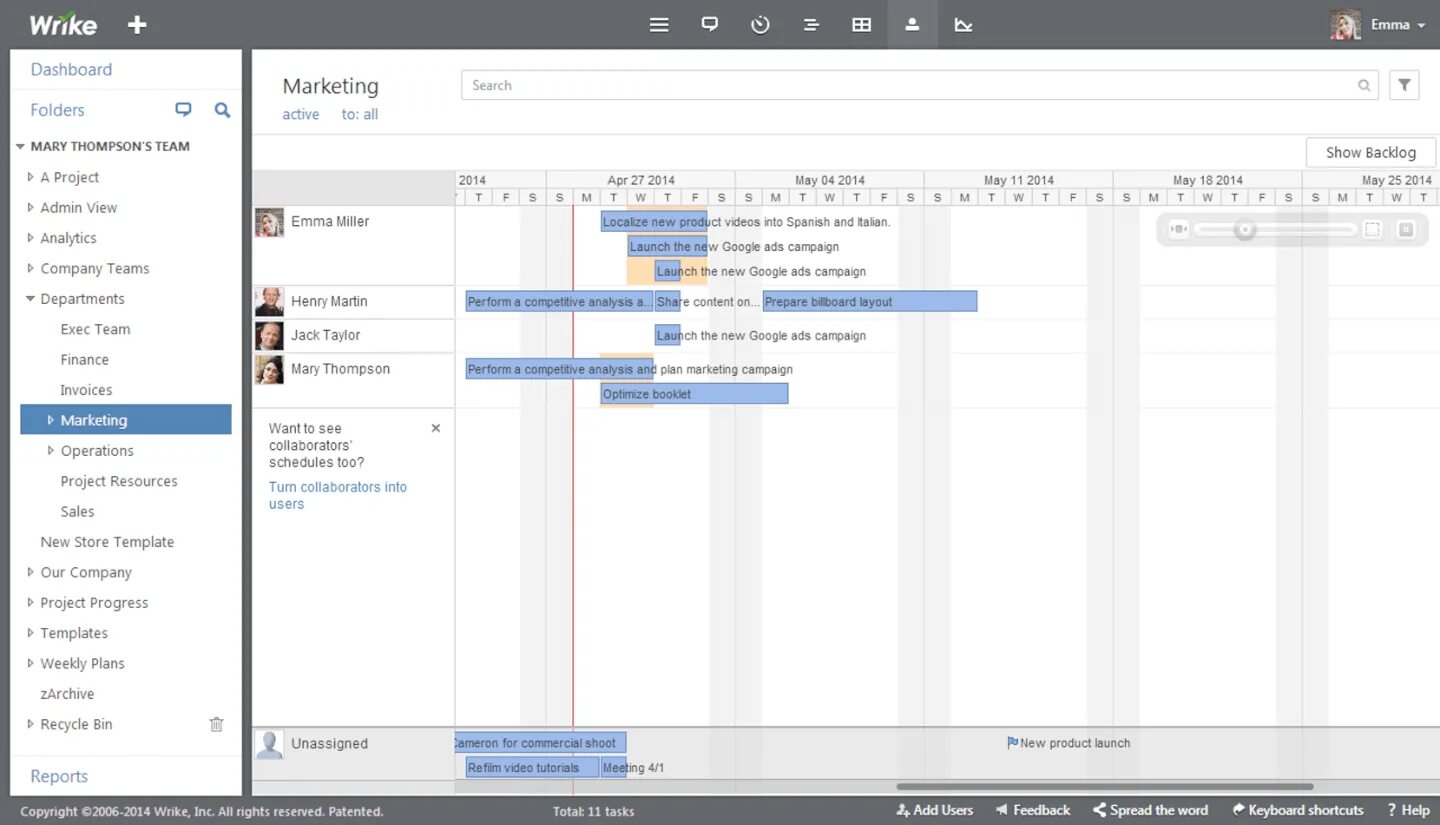Expand the Company Teams folder
The height and width of the screenshot is (825, 1440).
point(30,268)
